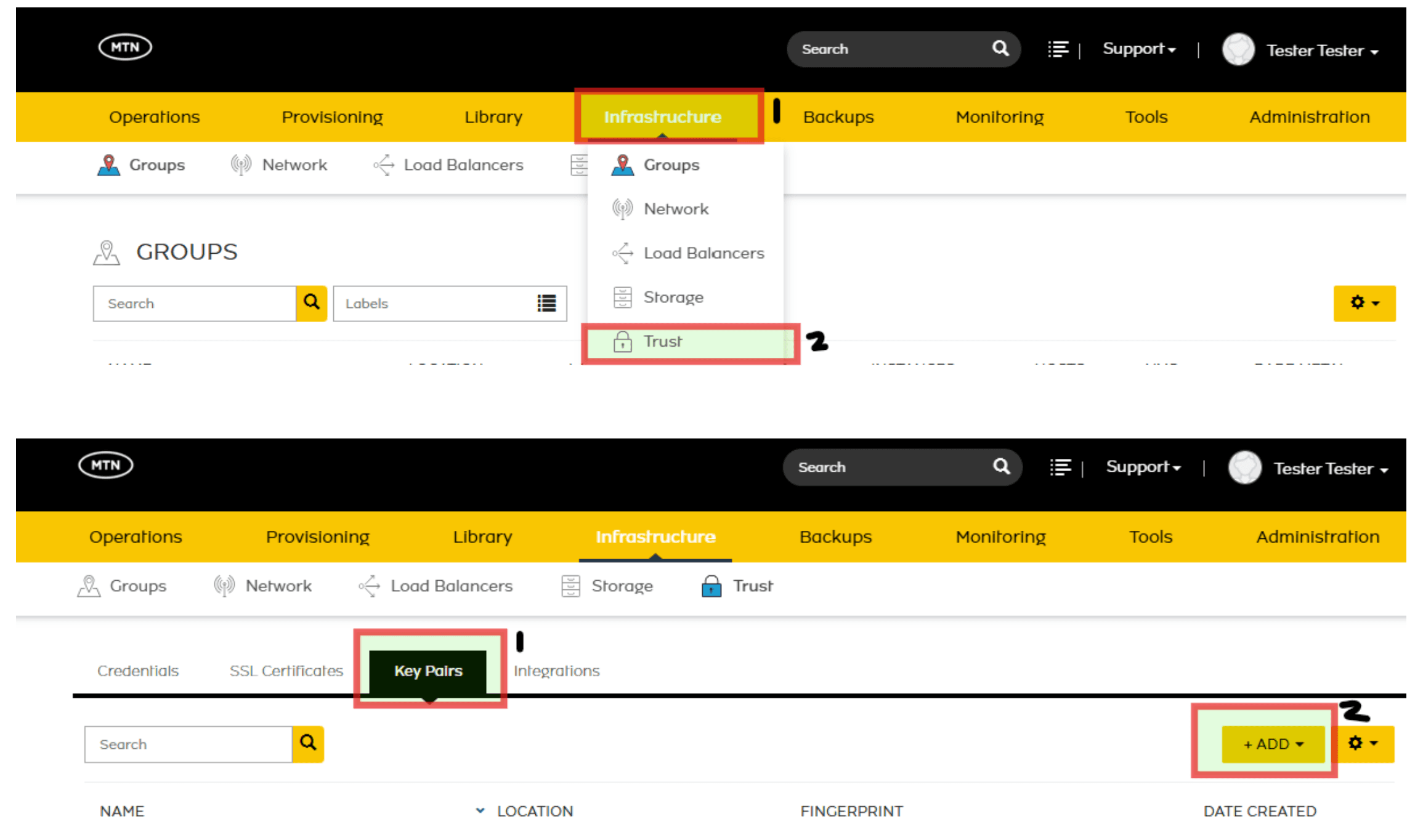The width and height of the screenshot is (1423, 840).
Task: Choose Groups in Infrastructure dropdown menu
Action: point(671,165)
